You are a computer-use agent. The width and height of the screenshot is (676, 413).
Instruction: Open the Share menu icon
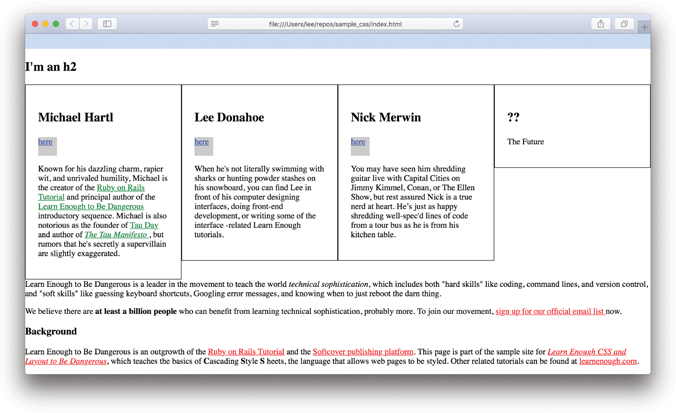pyautogui.click(x=601, y=24)
